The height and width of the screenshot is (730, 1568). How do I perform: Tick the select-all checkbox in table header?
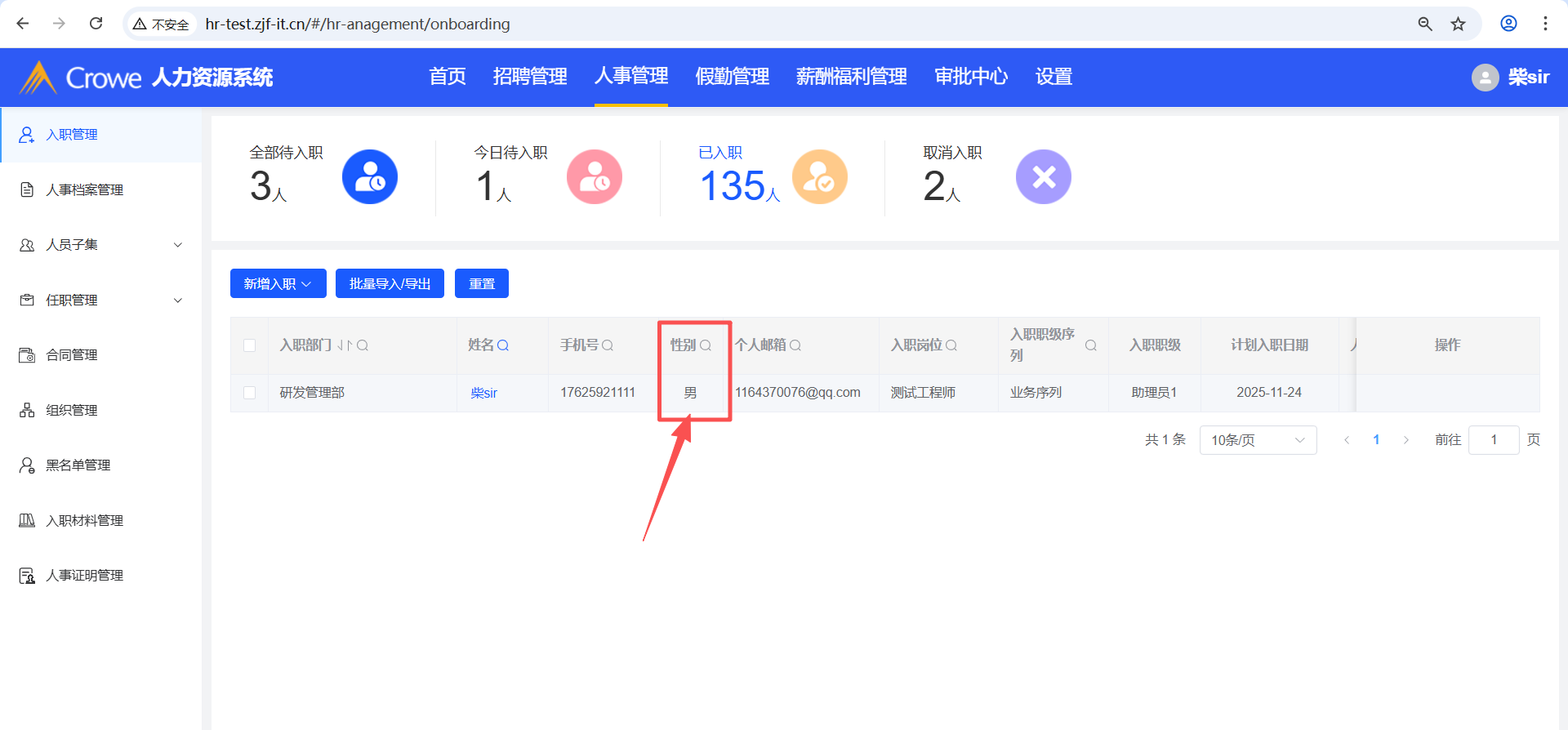(250, 345)
